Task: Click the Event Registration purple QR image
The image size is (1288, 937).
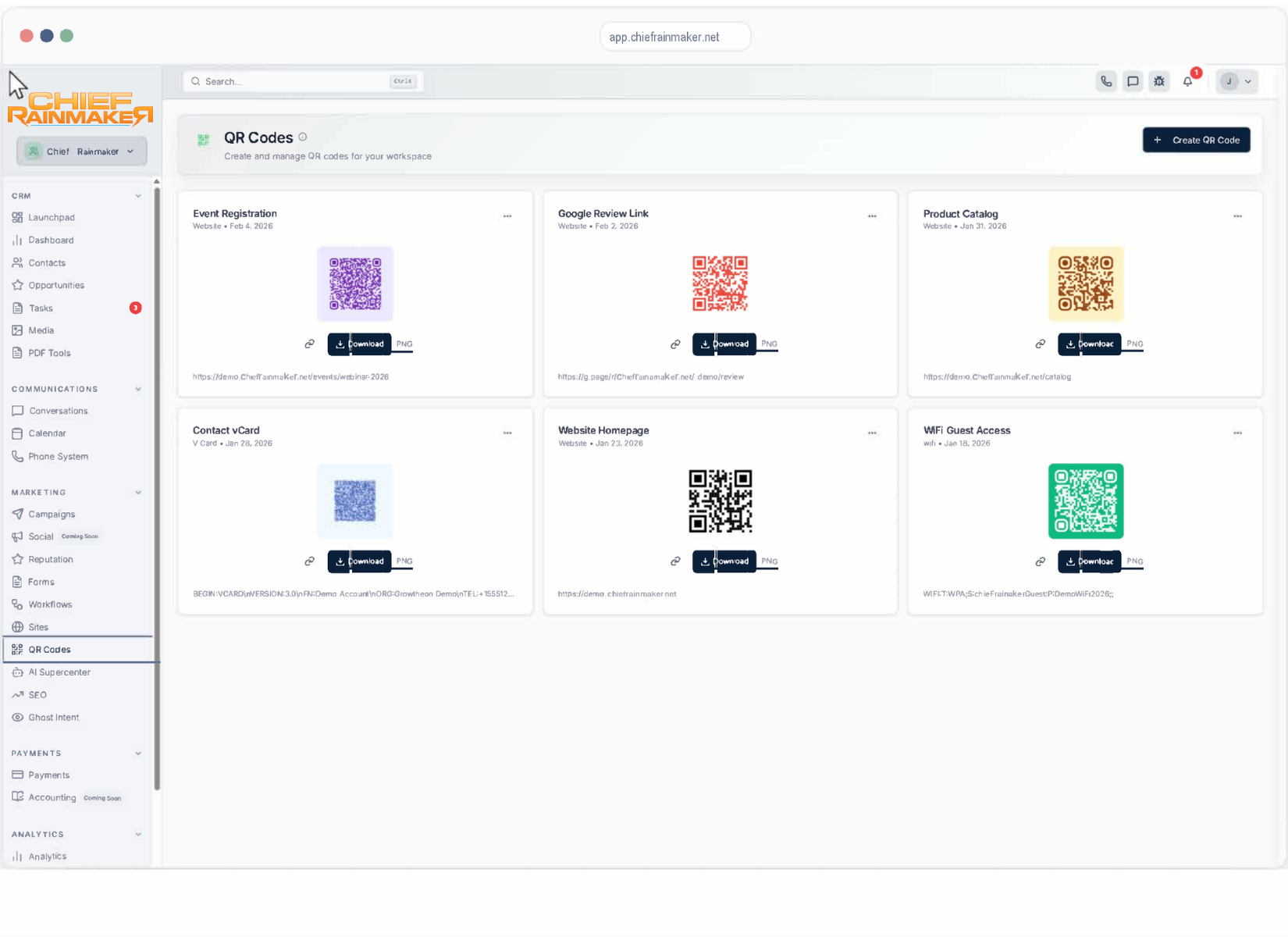Action: (355, 283)
